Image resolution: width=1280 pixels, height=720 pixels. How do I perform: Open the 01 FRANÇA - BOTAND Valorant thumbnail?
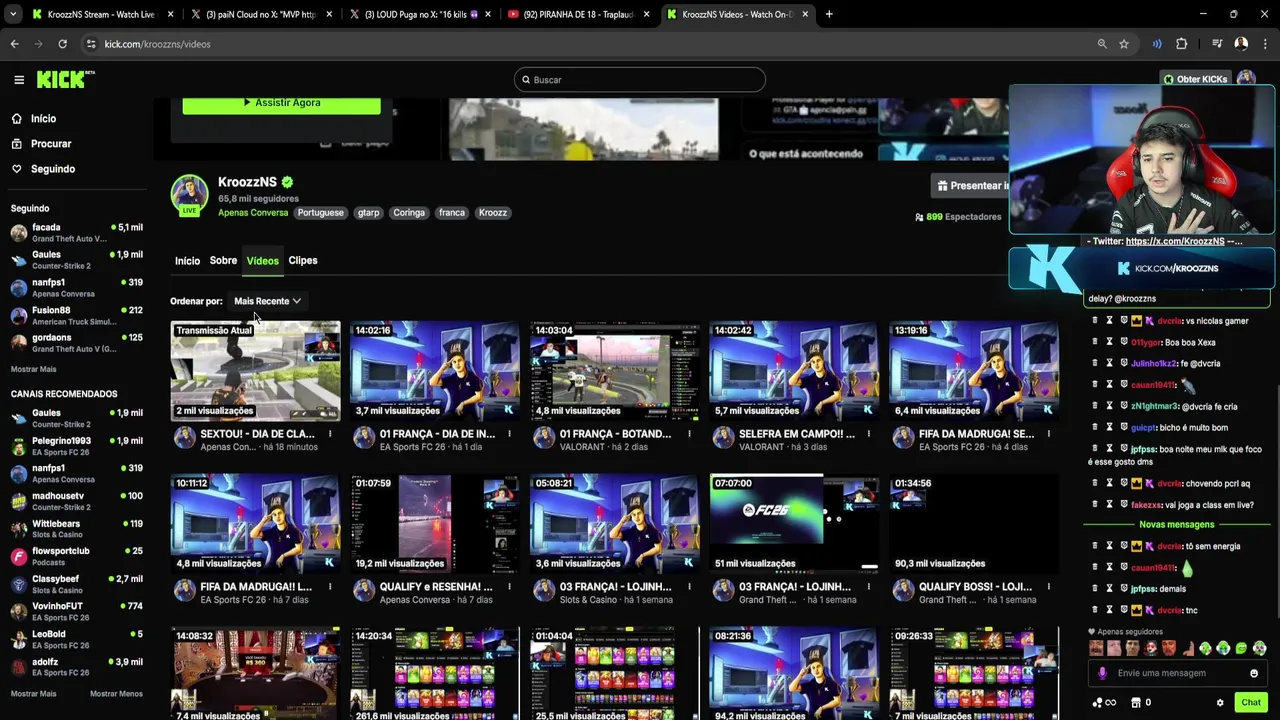point(615,370)
